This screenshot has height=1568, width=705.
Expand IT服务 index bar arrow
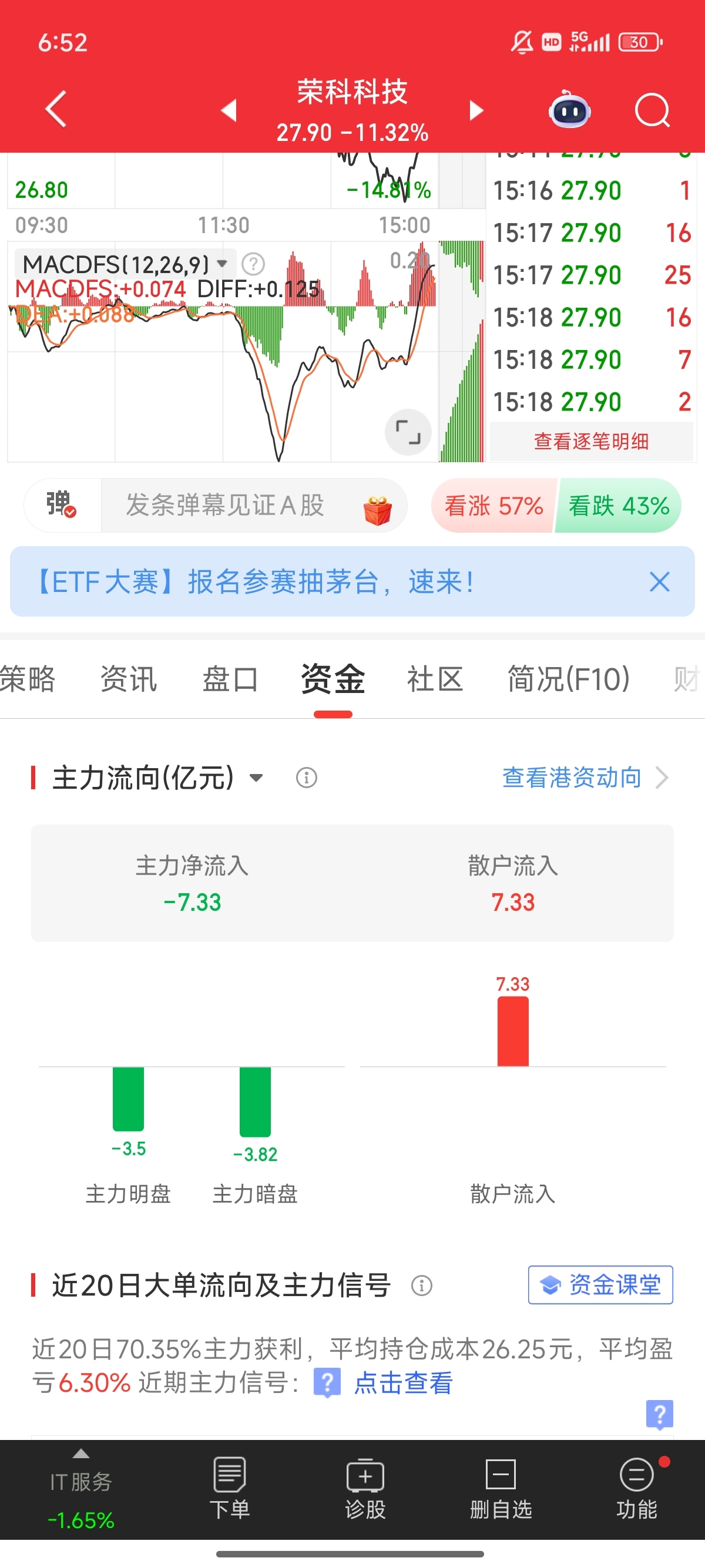pos(81,1453)
